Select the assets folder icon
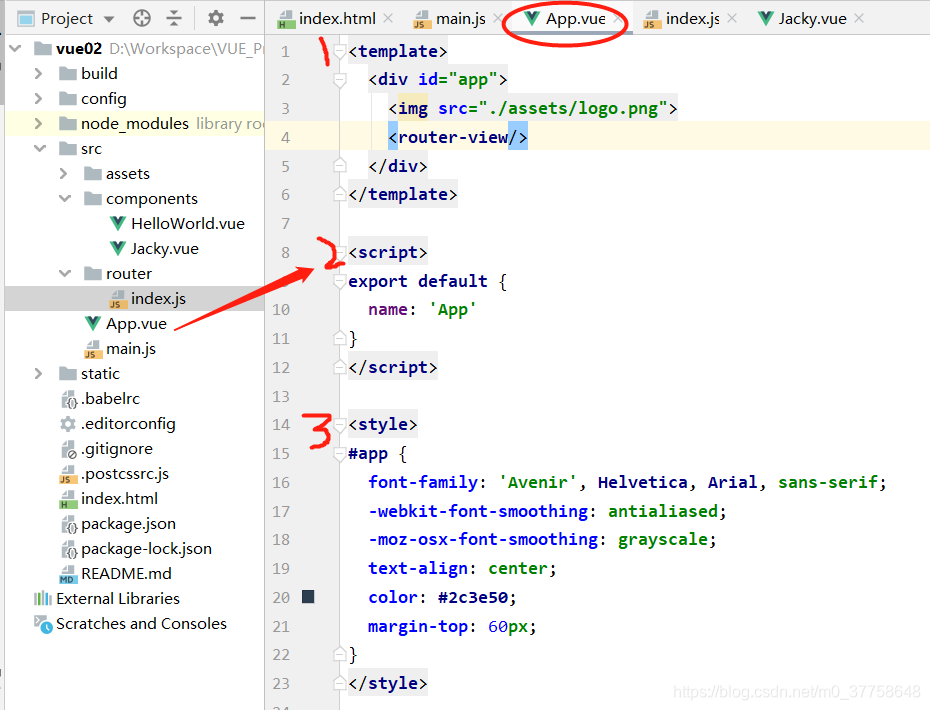The height and width of the screenshot is (710, 930). 93,174
